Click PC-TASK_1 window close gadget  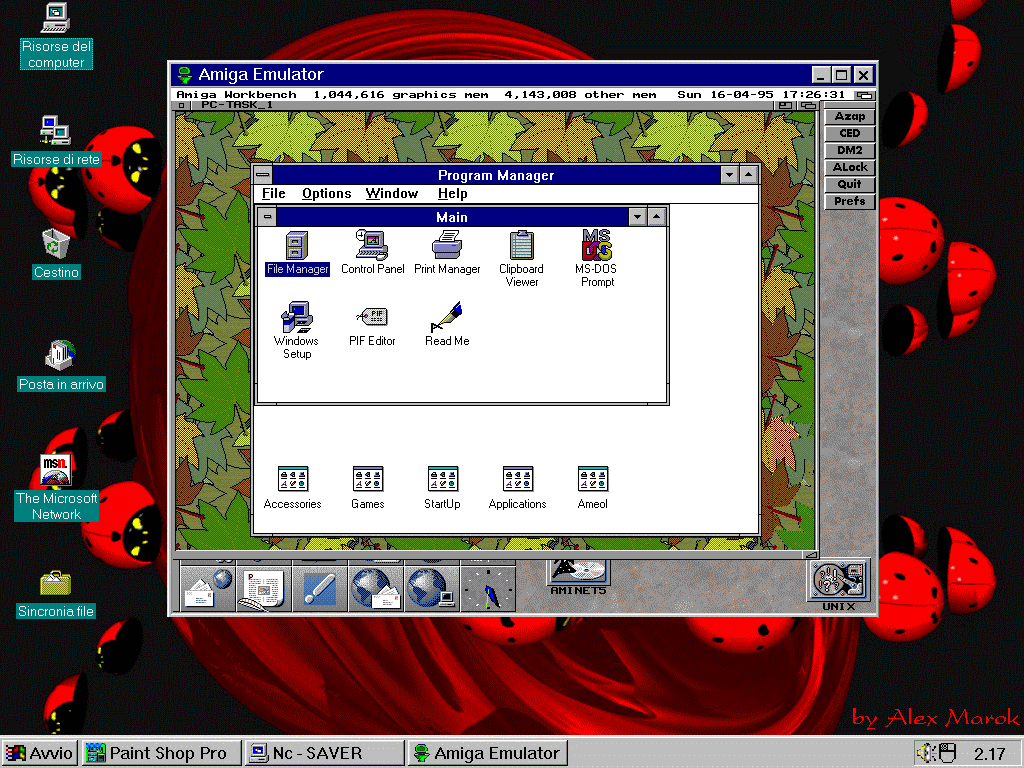pyautogui.click(x=182, y=105)
